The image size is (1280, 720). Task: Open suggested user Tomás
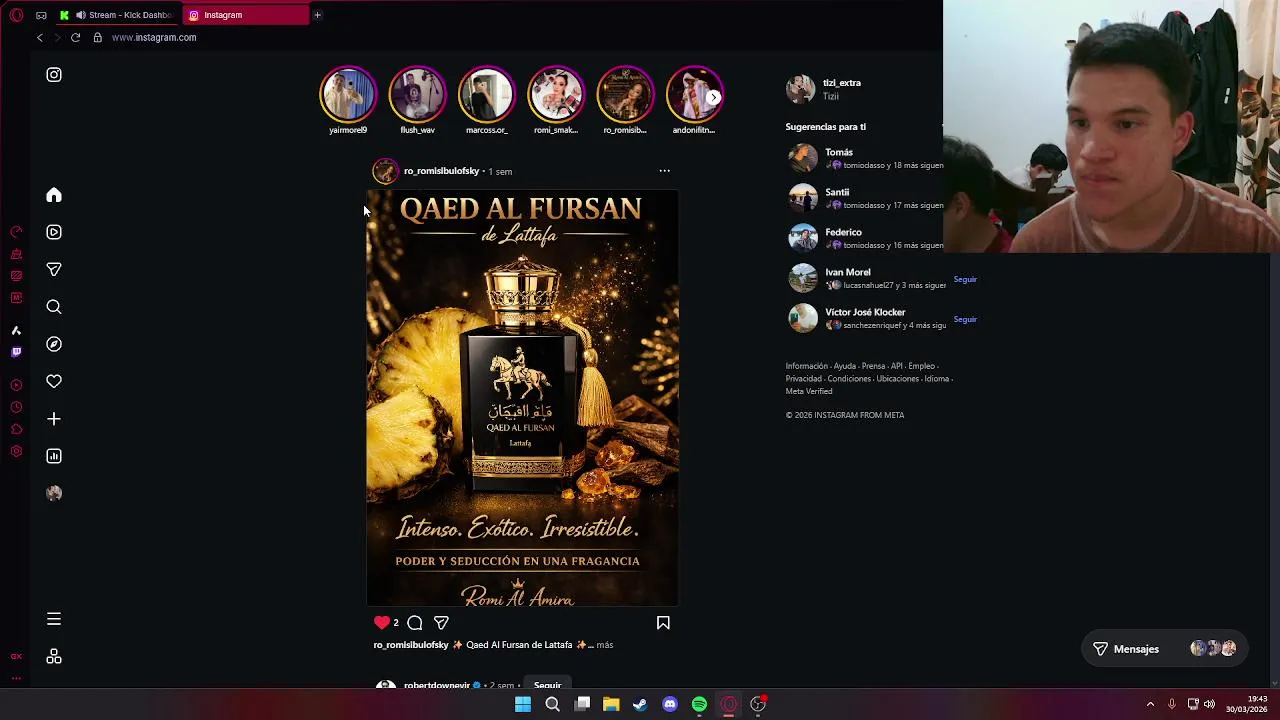click(x=839, y=152)
